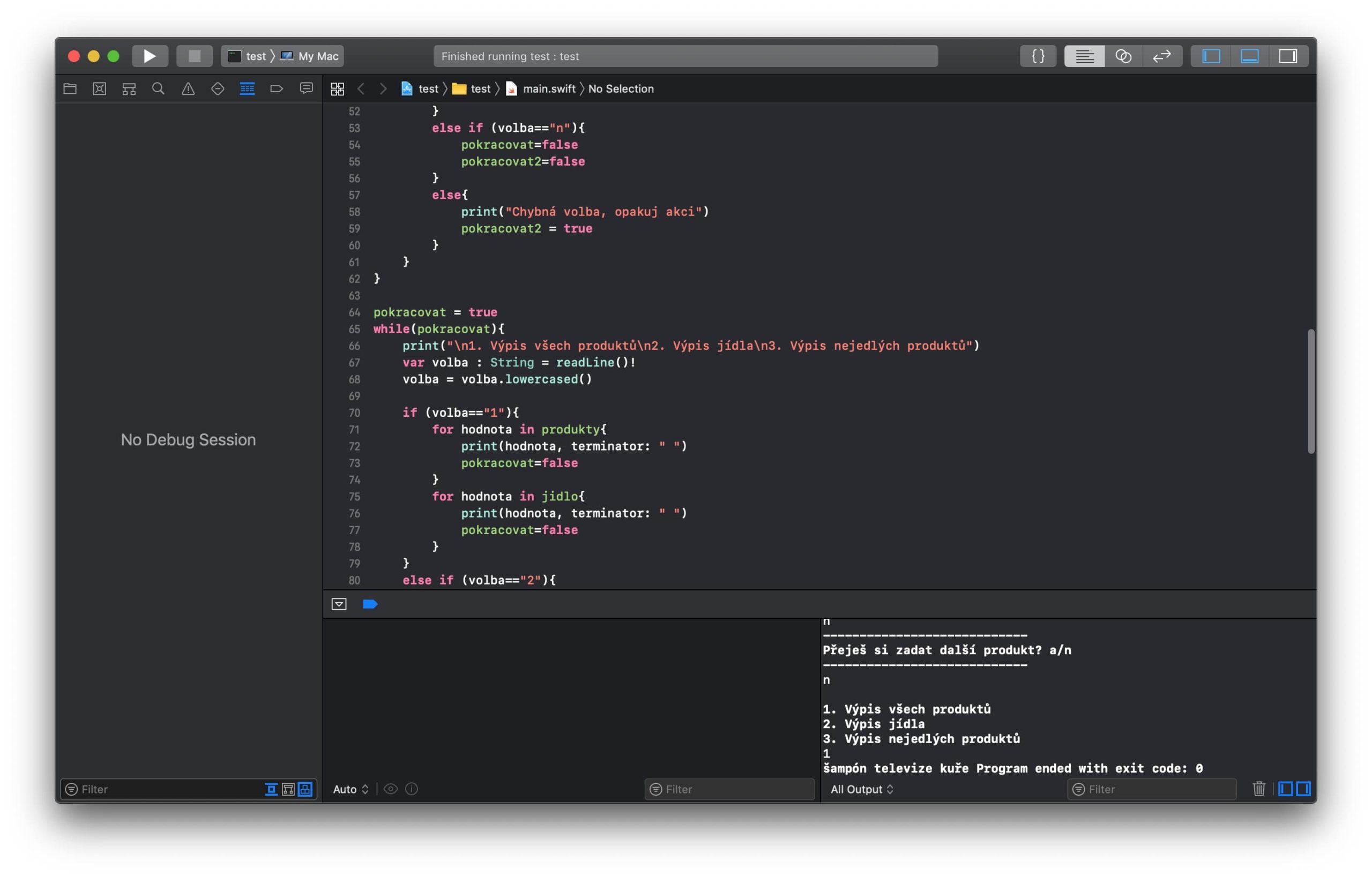The width and height of the screenshot is (1372, 876).
Task: Run the project with the Play button
Action: point(150,56)
